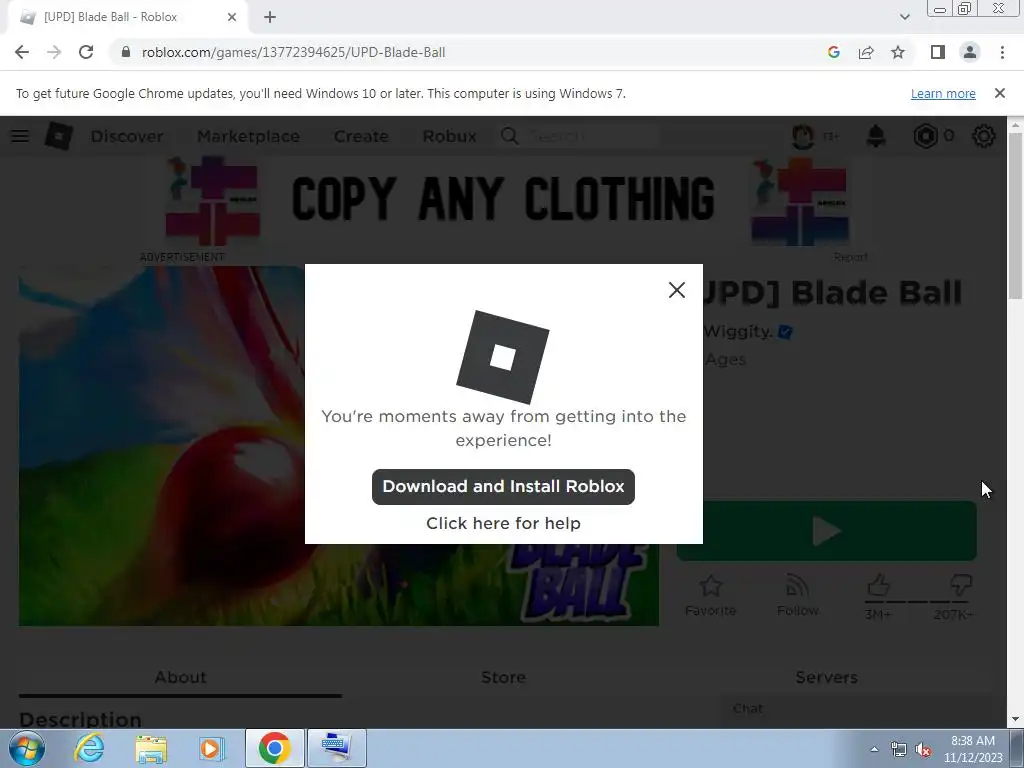Dismiss the Chrome update notification bar
Screen dimensions: 1024x768
click(1000, 93)
